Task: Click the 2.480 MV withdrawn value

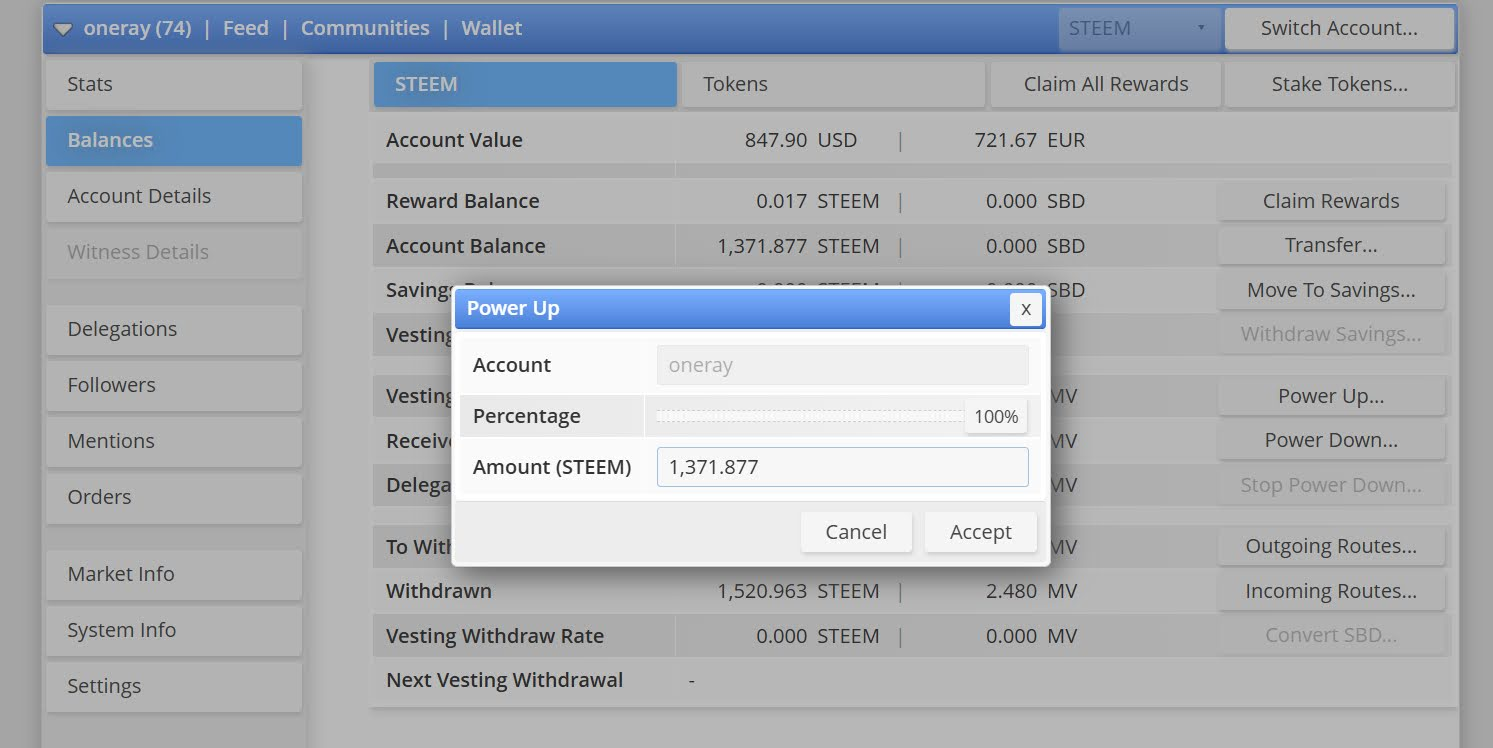Action: point(1032,591)
